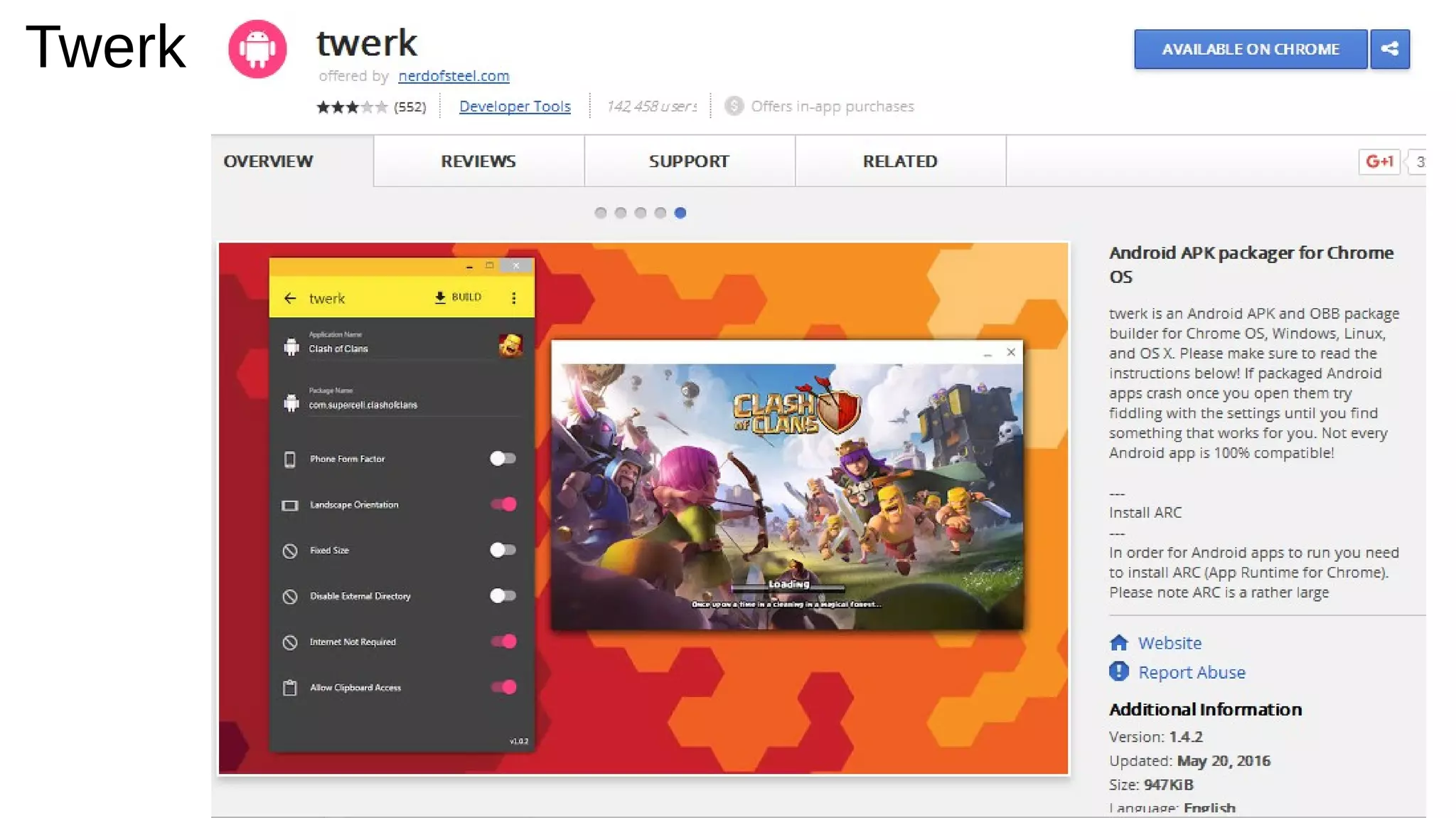1456x818 pixels.
Task: Click Available on Chrome button
Action: (1250, 49)
